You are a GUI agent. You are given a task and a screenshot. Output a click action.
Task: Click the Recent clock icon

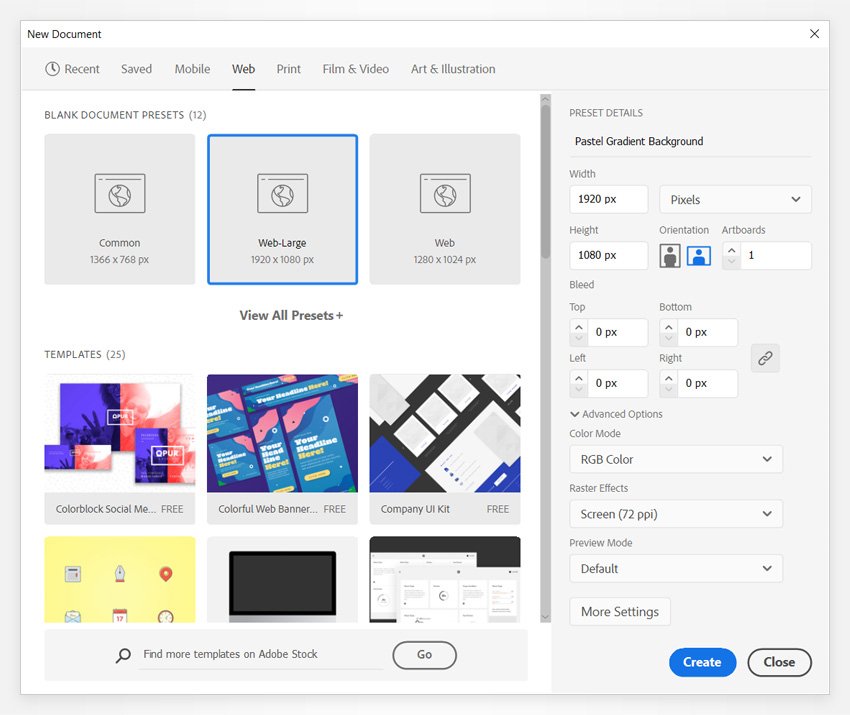click(x=53, y=69)
